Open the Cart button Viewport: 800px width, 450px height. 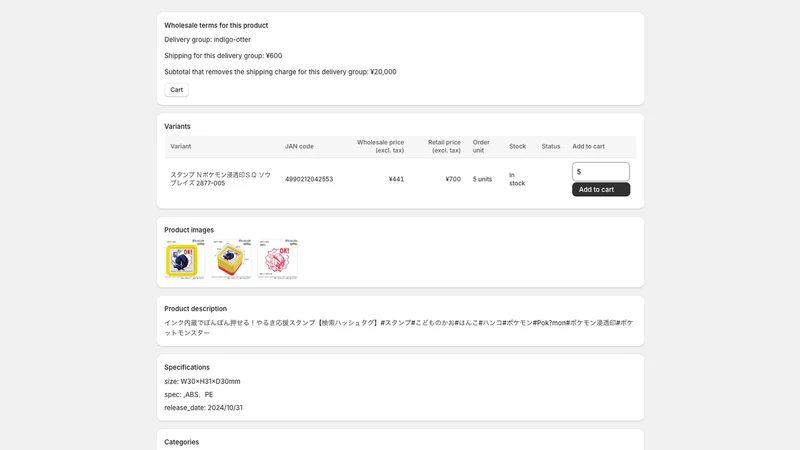177,90
